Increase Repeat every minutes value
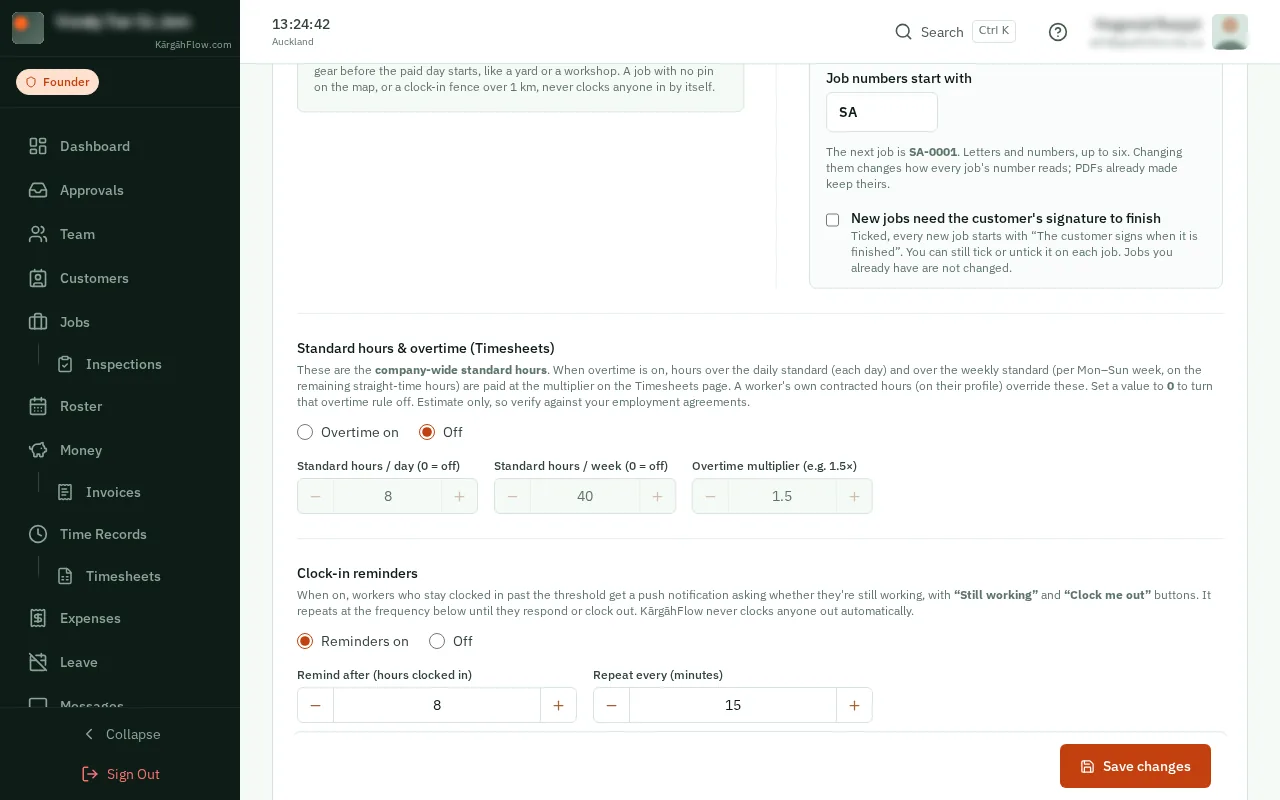Image resolution: width=1280 pixels, height=800 pixels. (x=854, y=705)
